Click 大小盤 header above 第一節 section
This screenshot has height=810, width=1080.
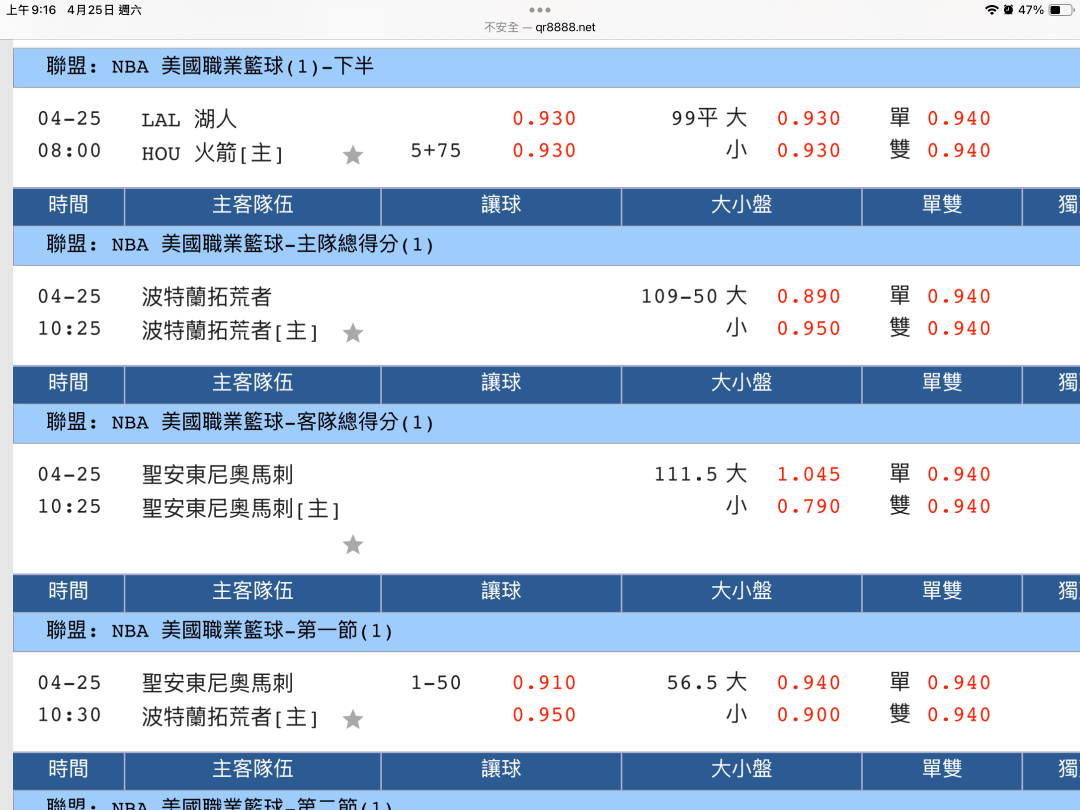742,592
